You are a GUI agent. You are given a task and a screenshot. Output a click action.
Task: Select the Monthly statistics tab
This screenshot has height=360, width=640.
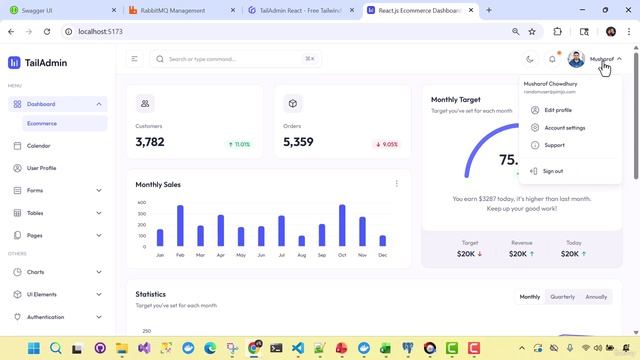530,297
